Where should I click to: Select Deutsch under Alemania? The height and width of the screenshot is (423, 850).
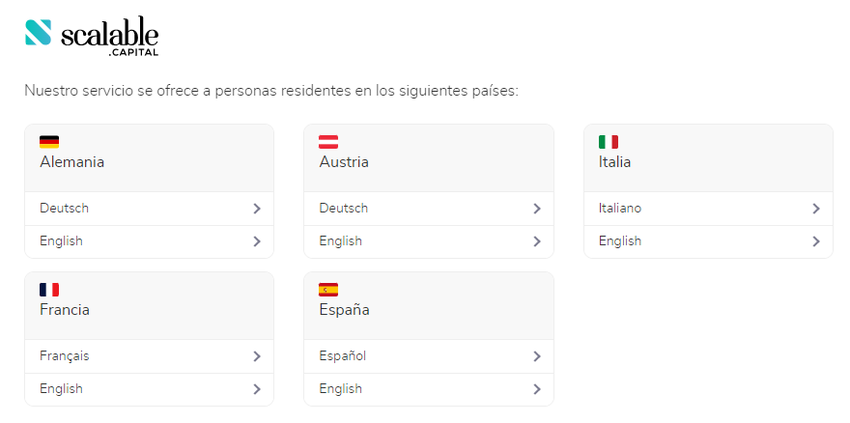tap(64, 208)
